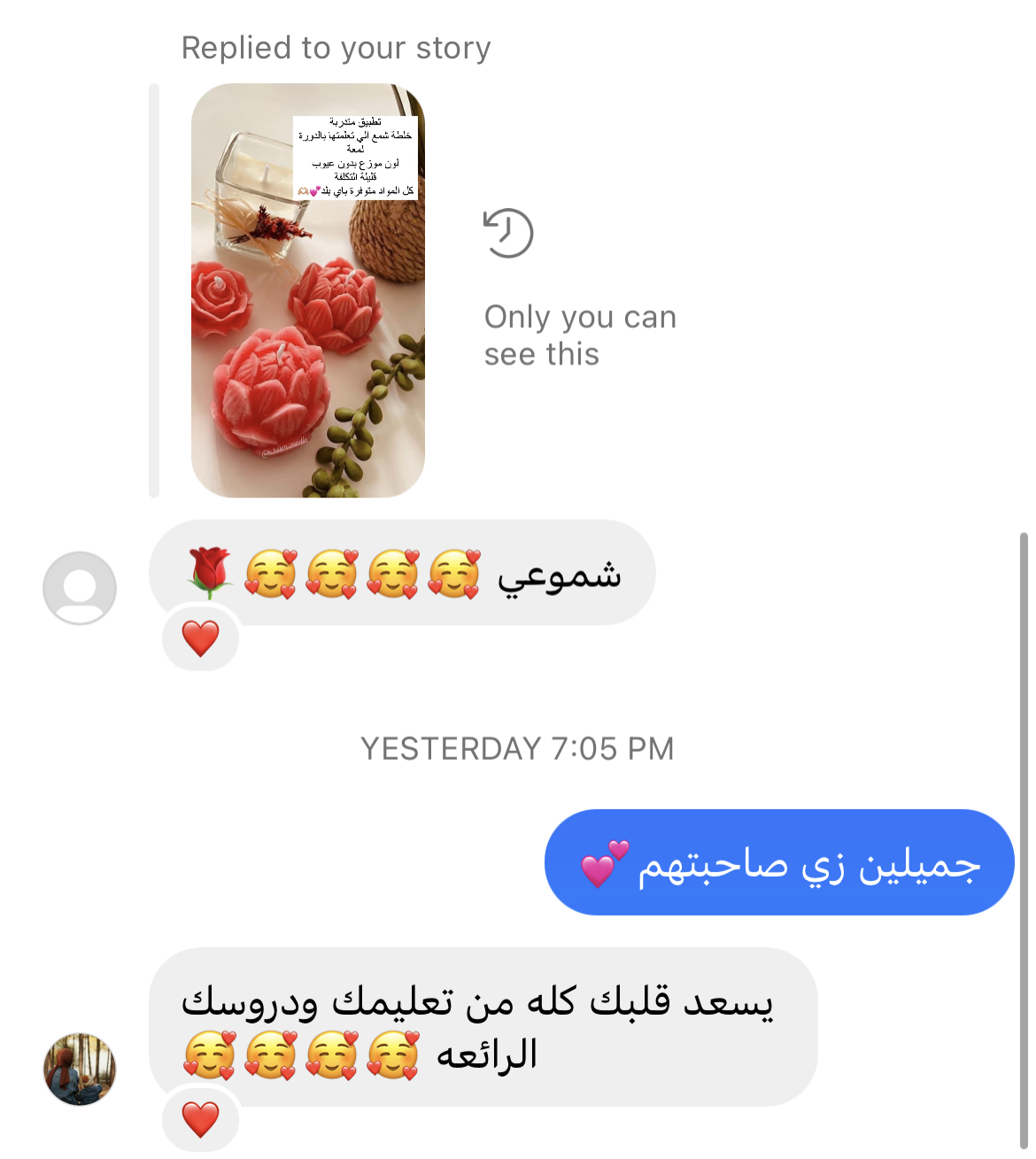Tap the pink hearts emoji in blue bubble
This screenshot has width=1036, height=1159.
coord(605,864)
